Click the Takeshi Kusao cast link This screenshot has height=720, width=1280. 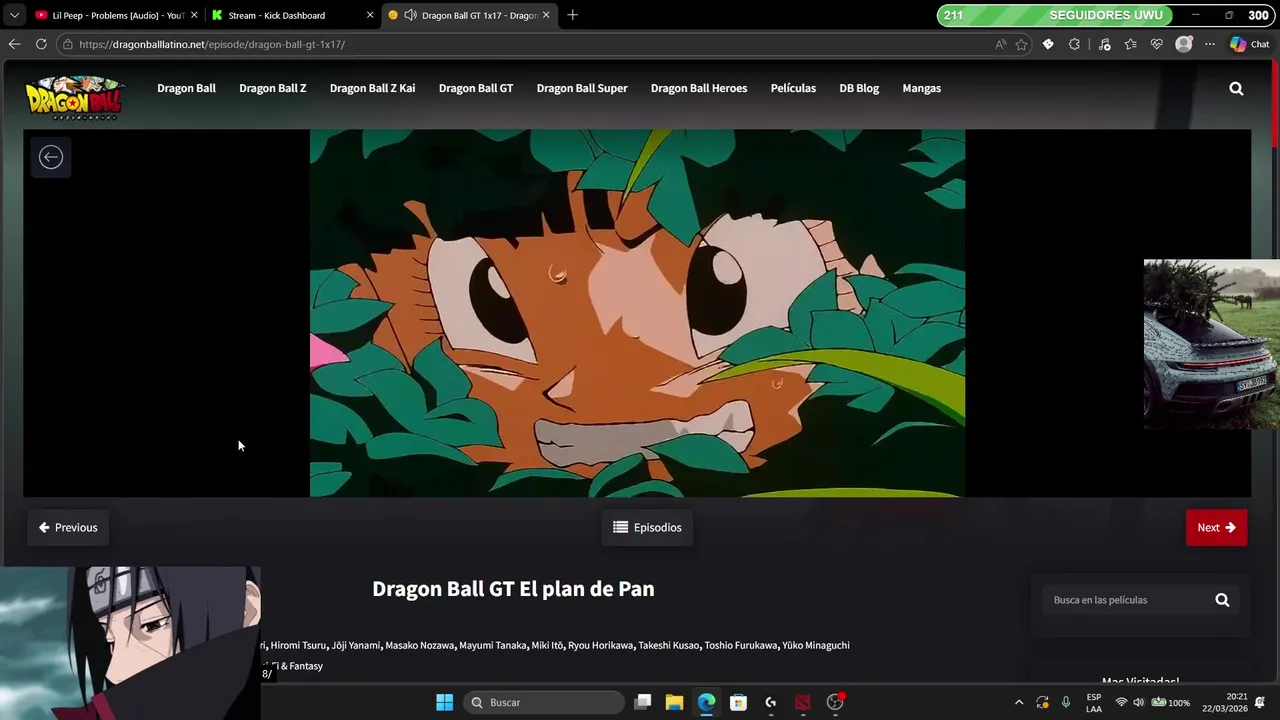[669, 645]
